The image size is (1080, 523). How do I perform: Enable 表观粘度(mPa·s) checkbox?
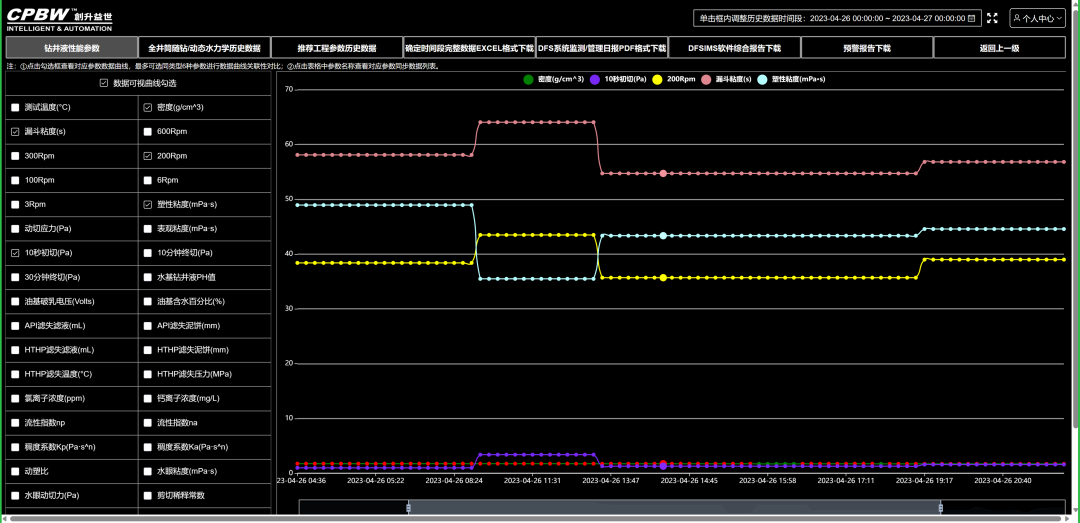tap(147, 229)
